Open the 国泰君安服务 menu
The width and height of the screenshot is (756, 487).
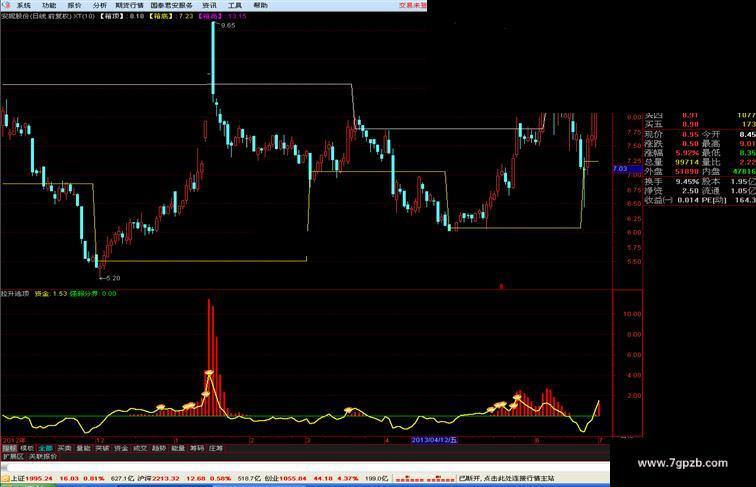171,5
